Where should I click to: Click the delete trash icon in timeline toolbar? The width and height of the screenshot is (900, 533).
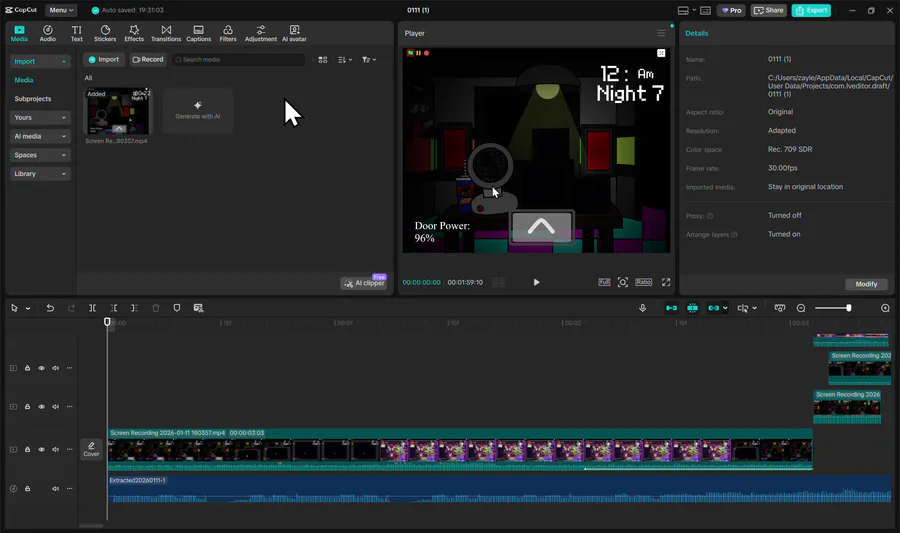point(156,308)
